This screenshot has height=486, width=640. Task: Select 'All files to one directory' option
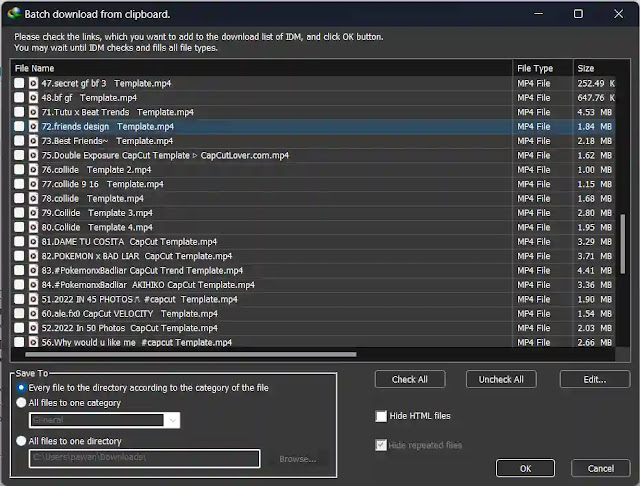click(21, 441)
